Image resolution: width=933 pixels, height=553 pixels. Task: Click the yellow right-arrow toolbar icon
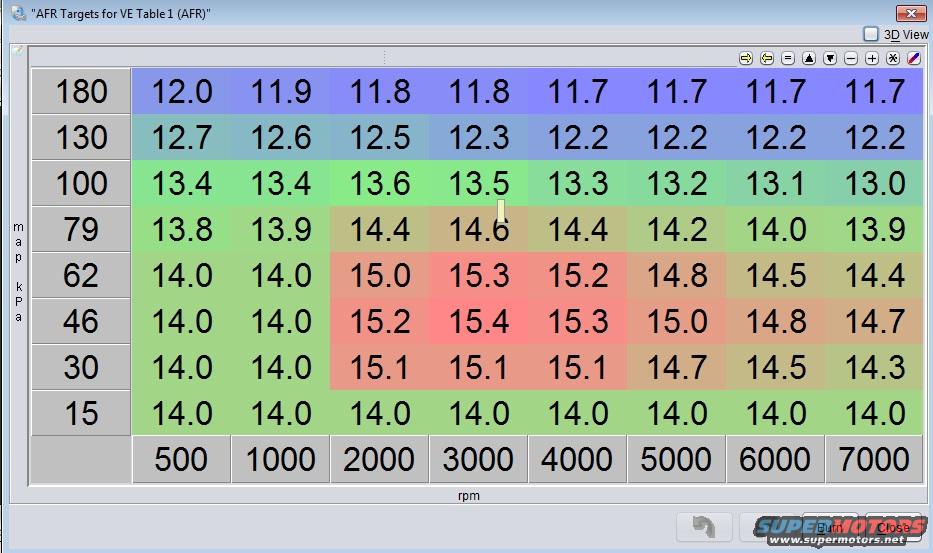746,58
